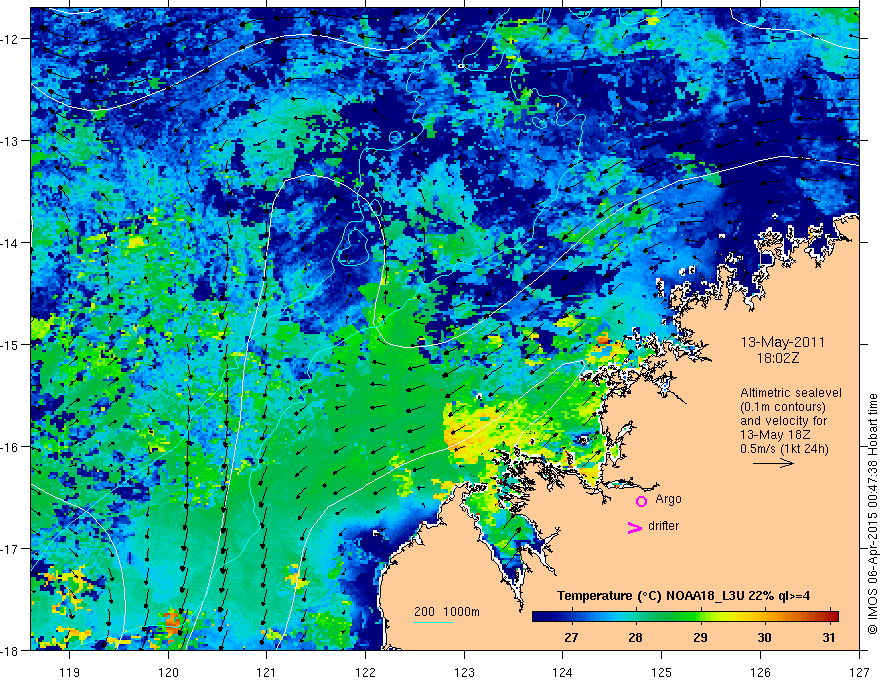Click latitude axis label -14
880x680 pixels.
10,243
